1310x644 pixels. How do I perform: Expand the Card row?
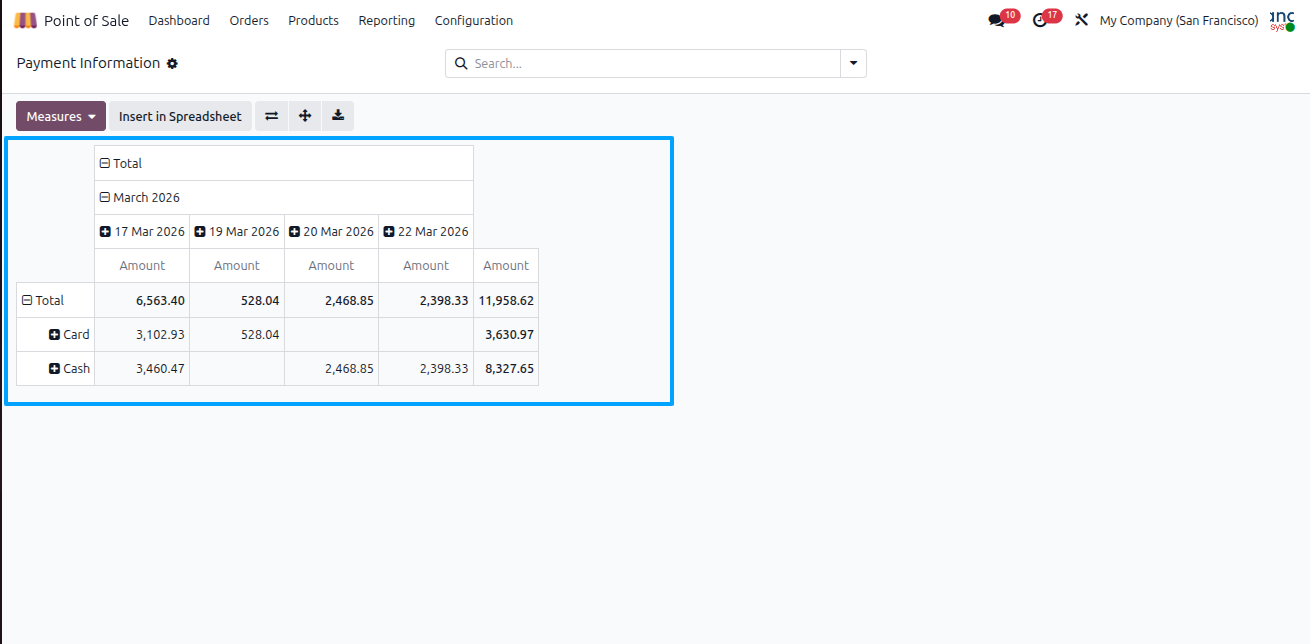(x=69, y=334)
